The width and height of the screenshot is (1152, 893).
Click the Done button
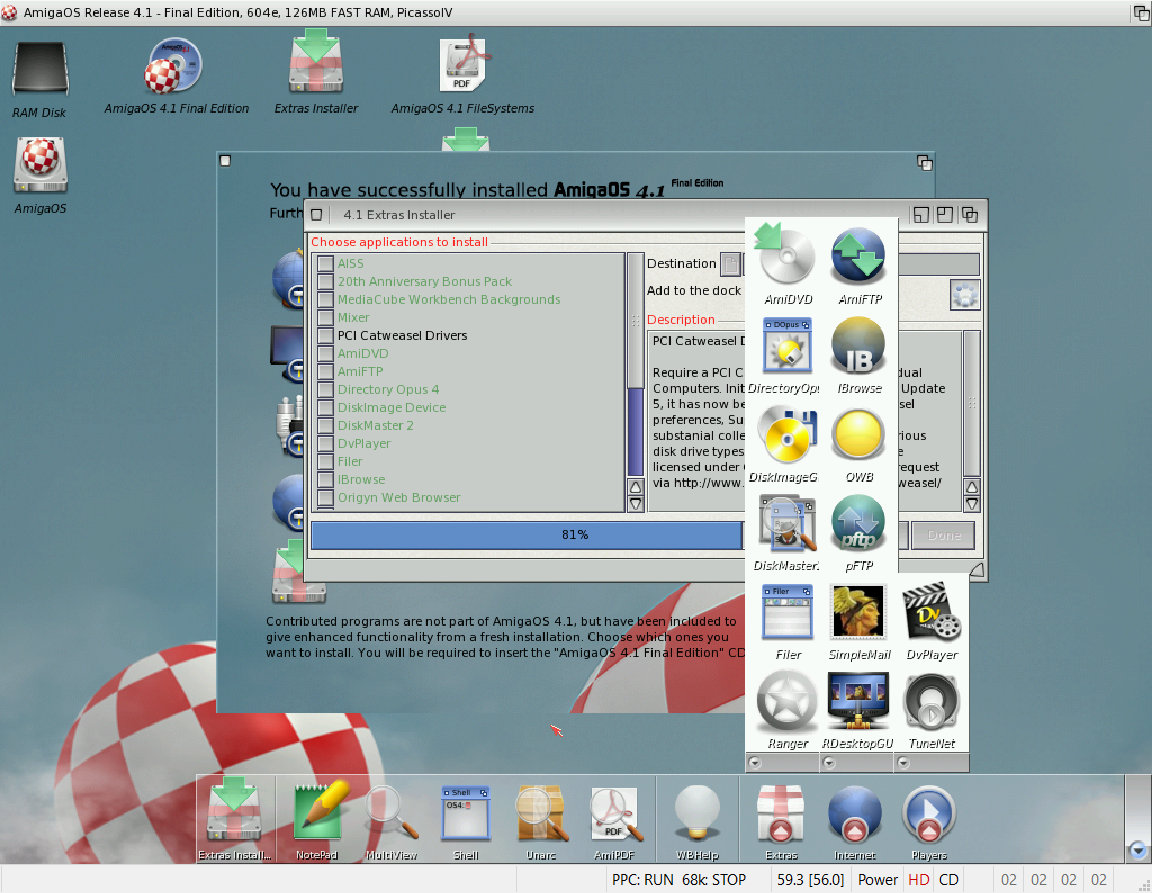943,535
